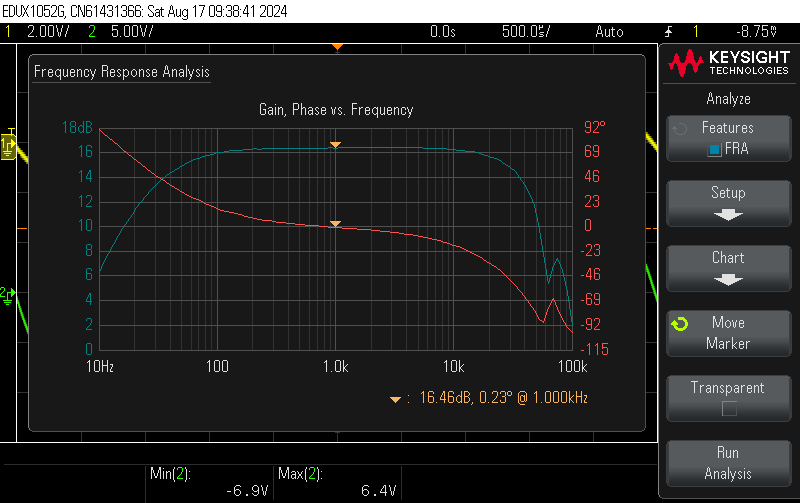Open the Auto trigger mode setting
Screen dimensions: 800x503
[x=608, y=32]
